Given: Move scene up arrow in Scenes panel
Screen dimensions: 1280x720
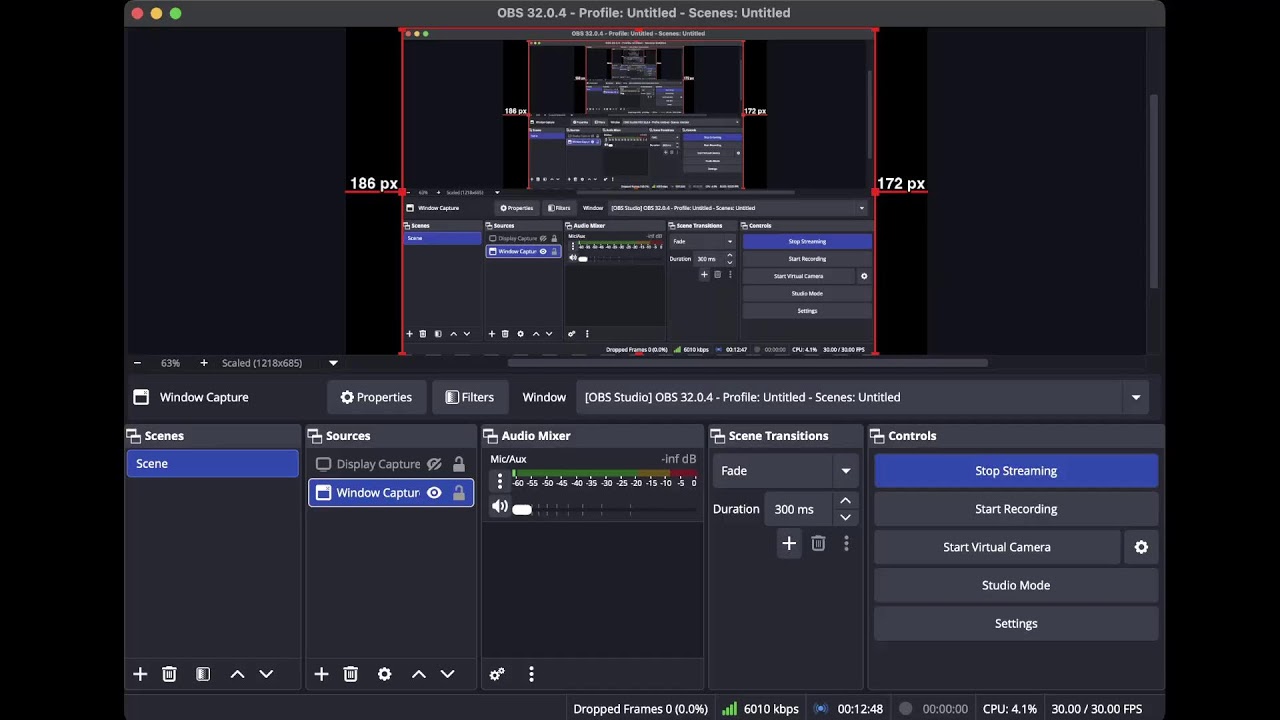Looking at the screenshot, I should (237, 674).
